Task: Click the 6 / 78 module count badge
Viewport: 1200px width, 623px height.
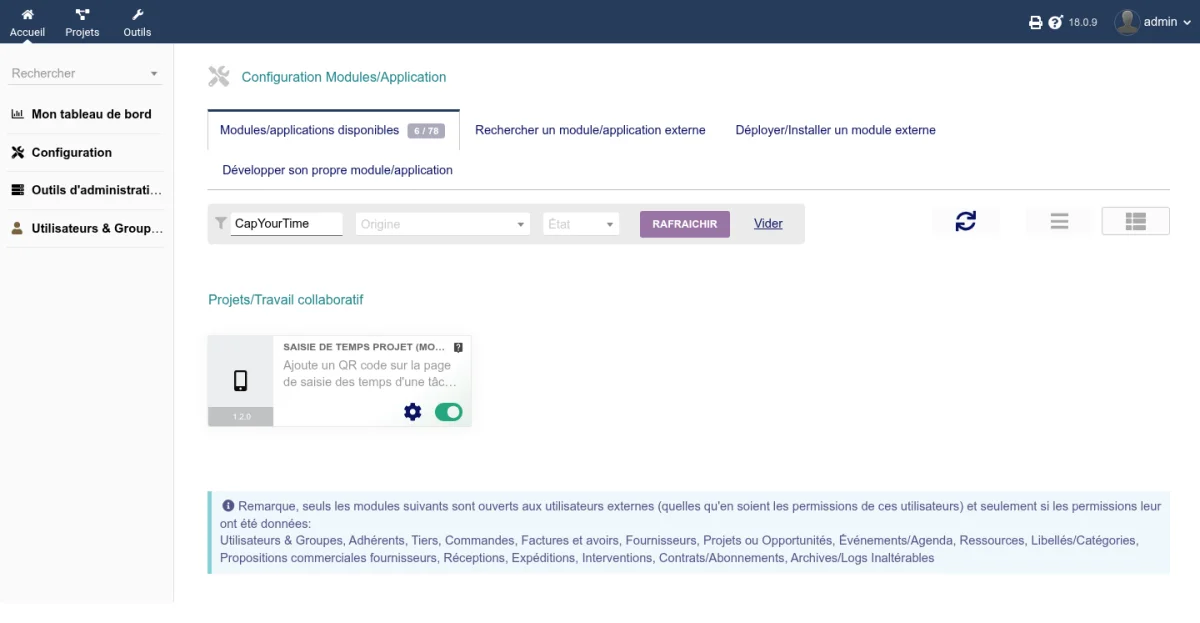Action: [426, 131]
